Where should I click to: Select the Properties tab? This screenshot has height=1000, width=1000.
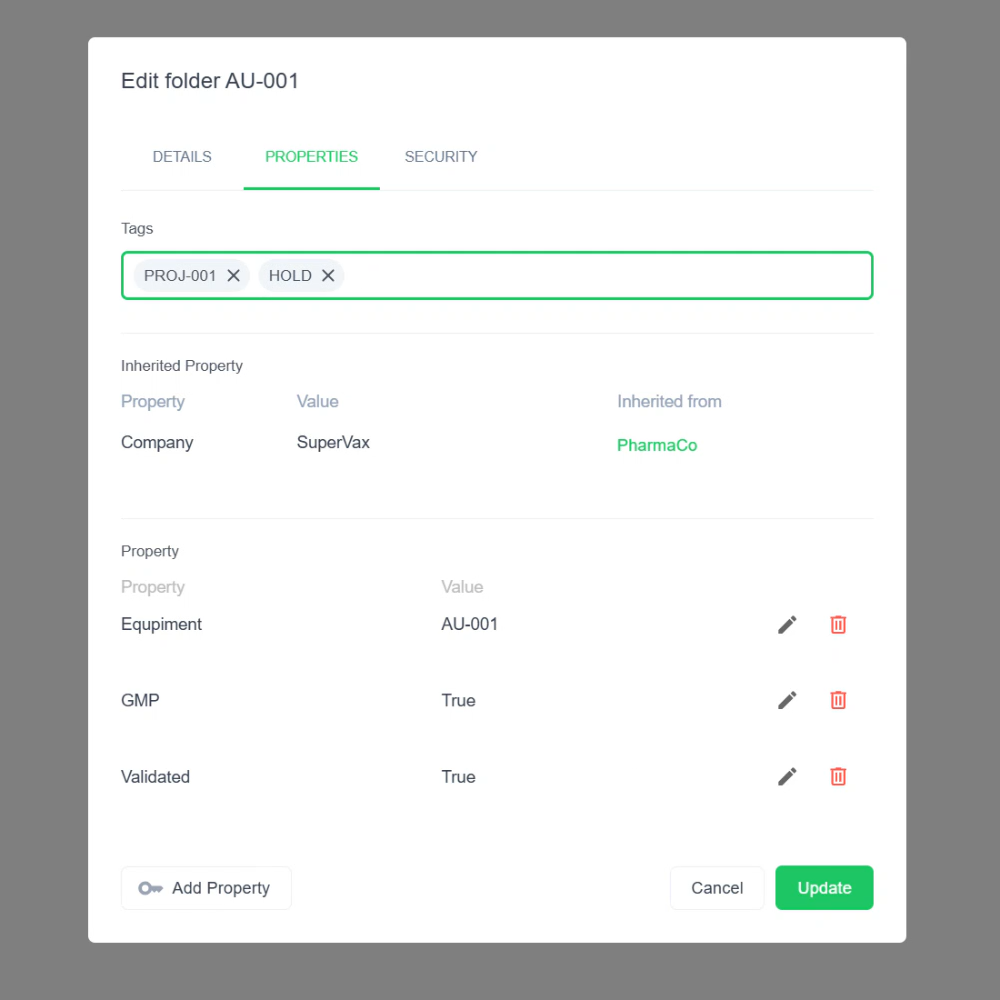311,157
